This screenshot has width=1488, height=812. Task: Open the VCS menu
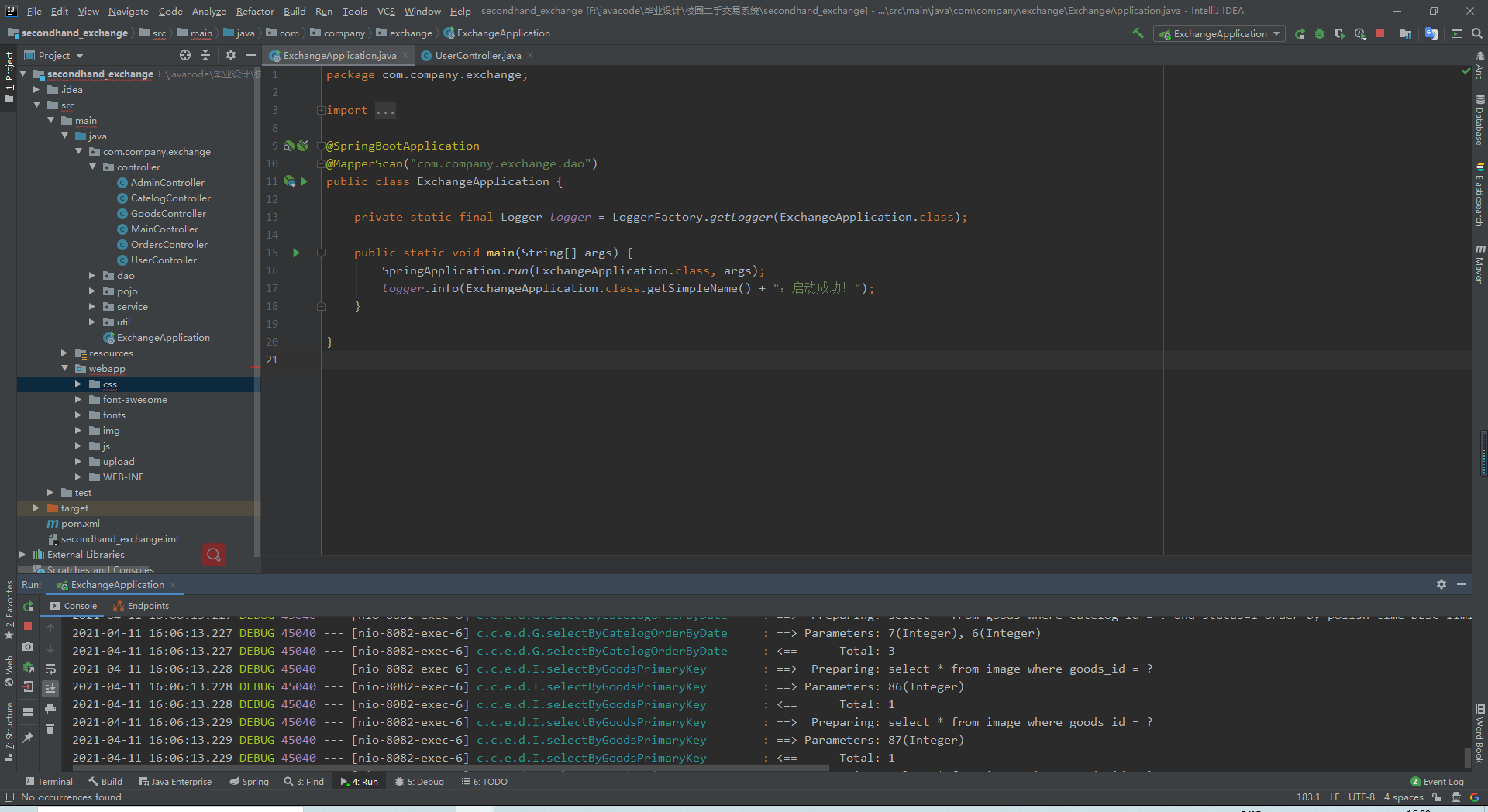click(386, 11)
